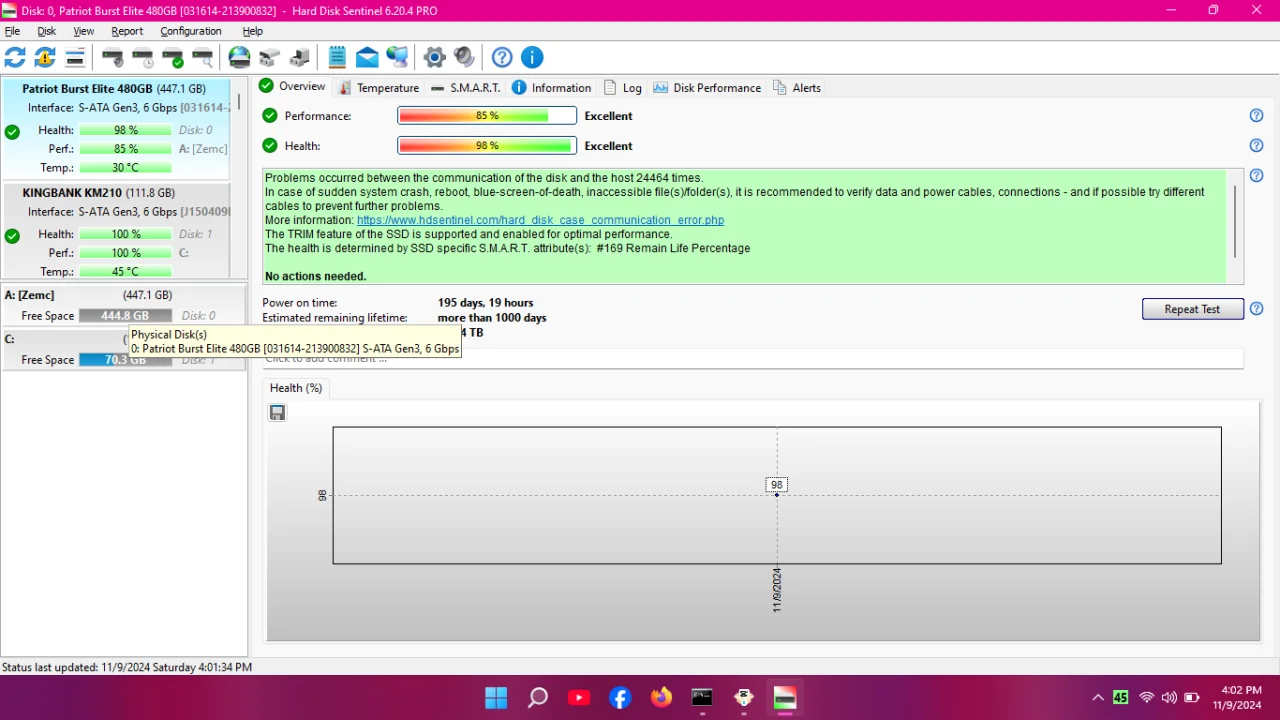Click KINGBANK Temp. 45 °C bar
The width and height of the screenshot is (1280, 720).
(x=125, y=272)
